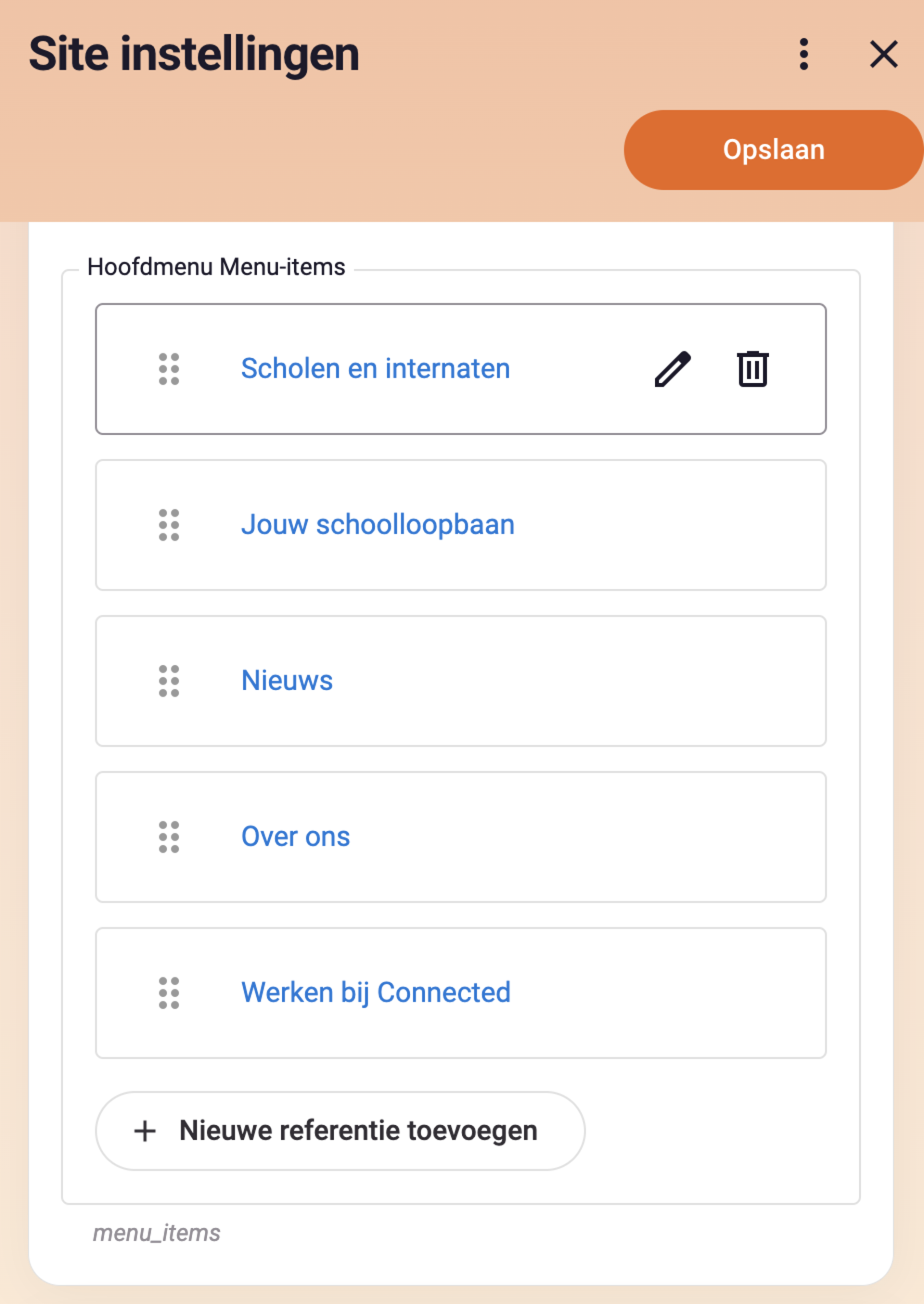Click the drag handle of Jouw schoolloopbaan
Screen dimensions: 924x1304
point(169,525)
